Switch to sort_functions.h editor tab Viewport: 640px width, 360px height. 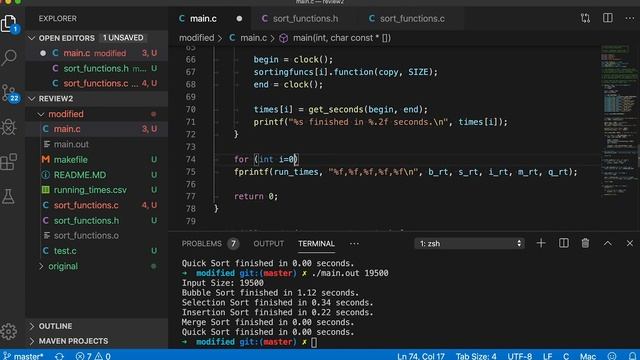point(305,18)
